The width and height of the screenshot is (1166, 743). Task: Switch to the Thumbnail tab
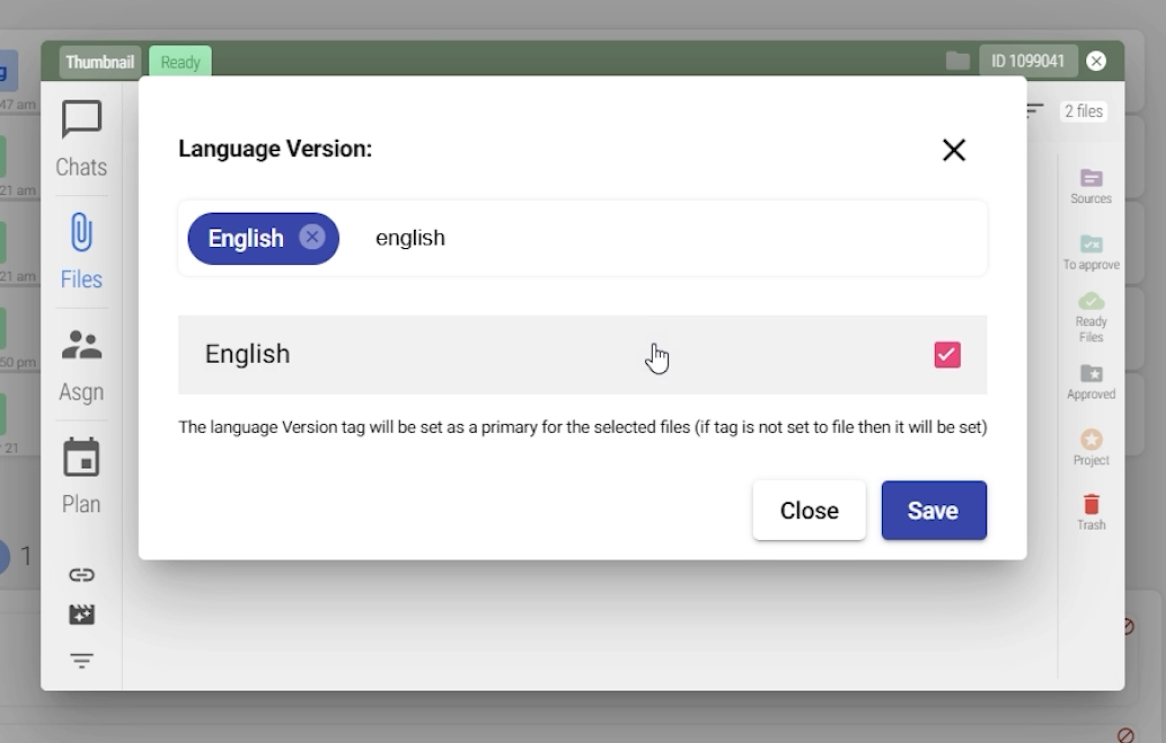point(100,62)
